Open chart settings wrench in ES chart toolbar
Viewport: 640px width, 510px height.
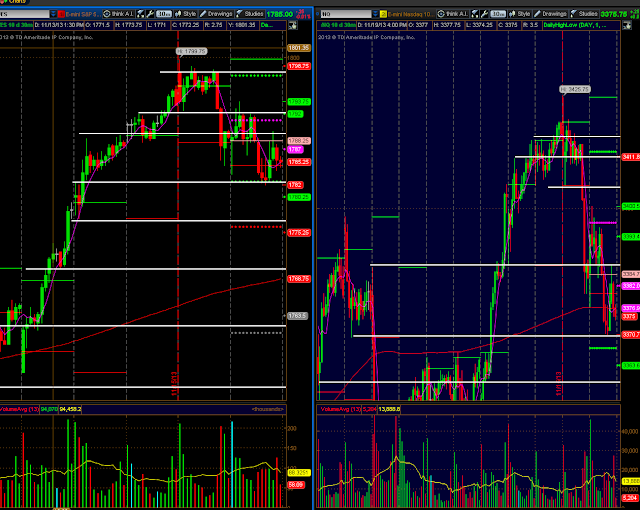[150, 14]
